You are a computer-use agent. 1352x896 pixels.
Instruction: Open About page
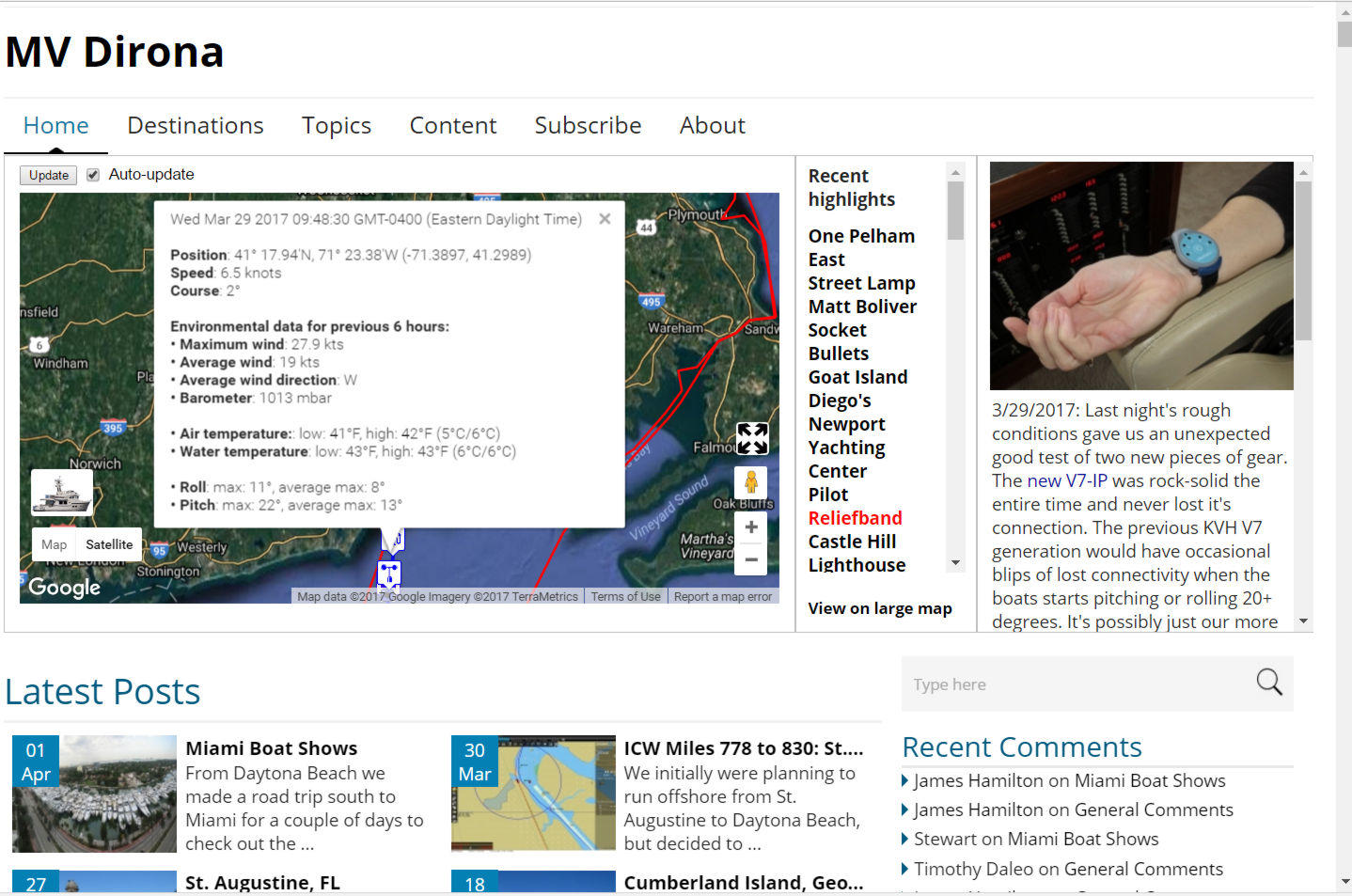[713, 125]
